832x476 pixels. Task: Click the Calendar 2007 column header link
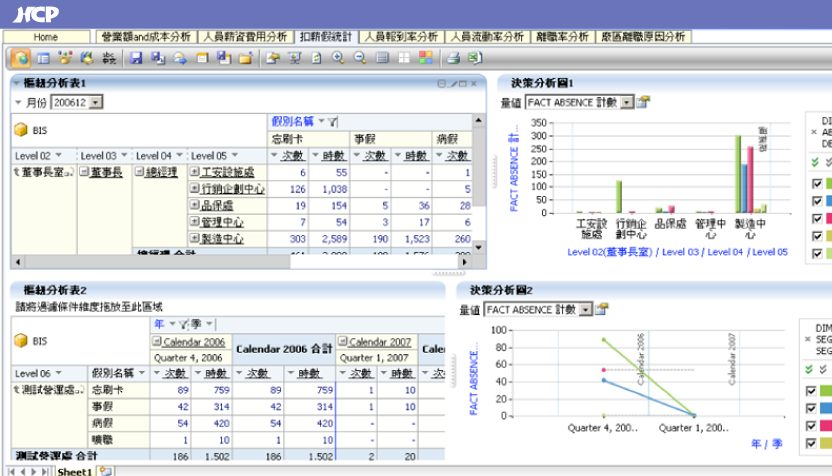tap(380, 342)
